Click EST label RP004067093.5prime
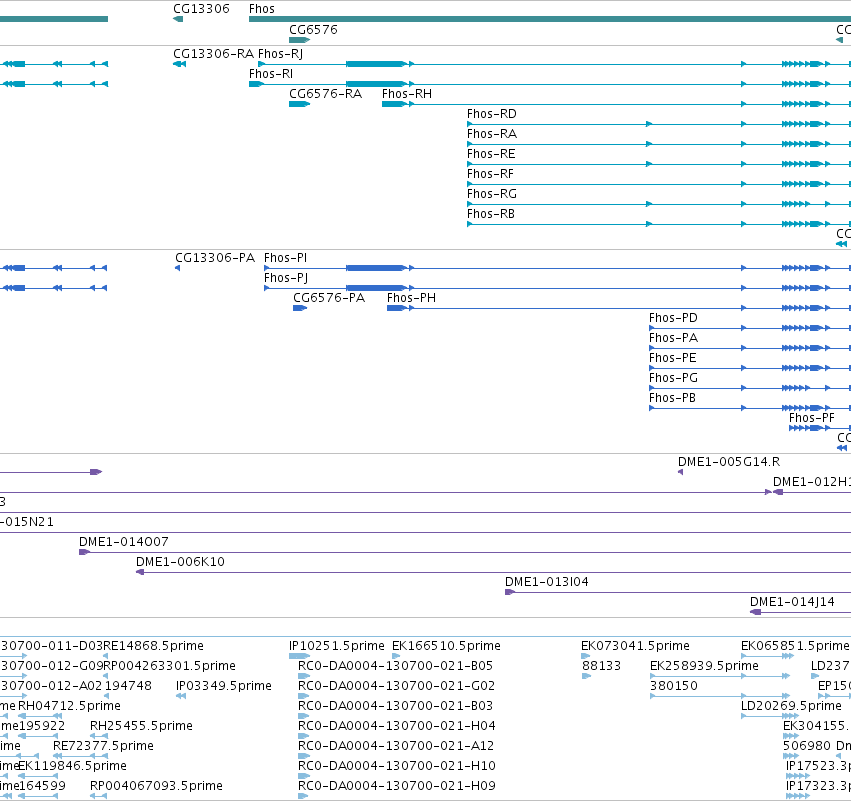Viewport: 851px width, 801px height. click(x=156, y=786)
